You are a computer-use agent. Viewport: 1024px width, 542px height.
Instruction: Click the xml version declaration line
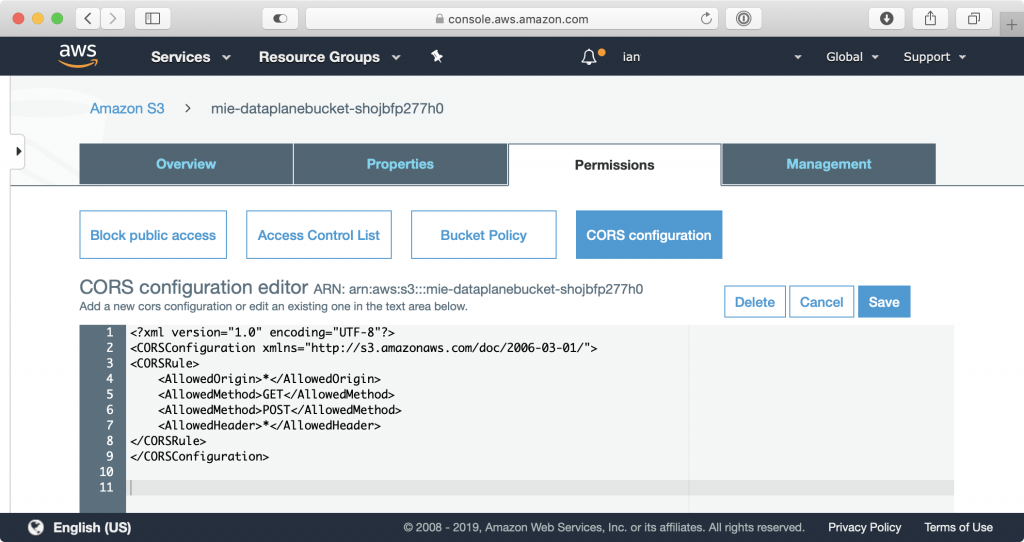click(x=262, y=332)
